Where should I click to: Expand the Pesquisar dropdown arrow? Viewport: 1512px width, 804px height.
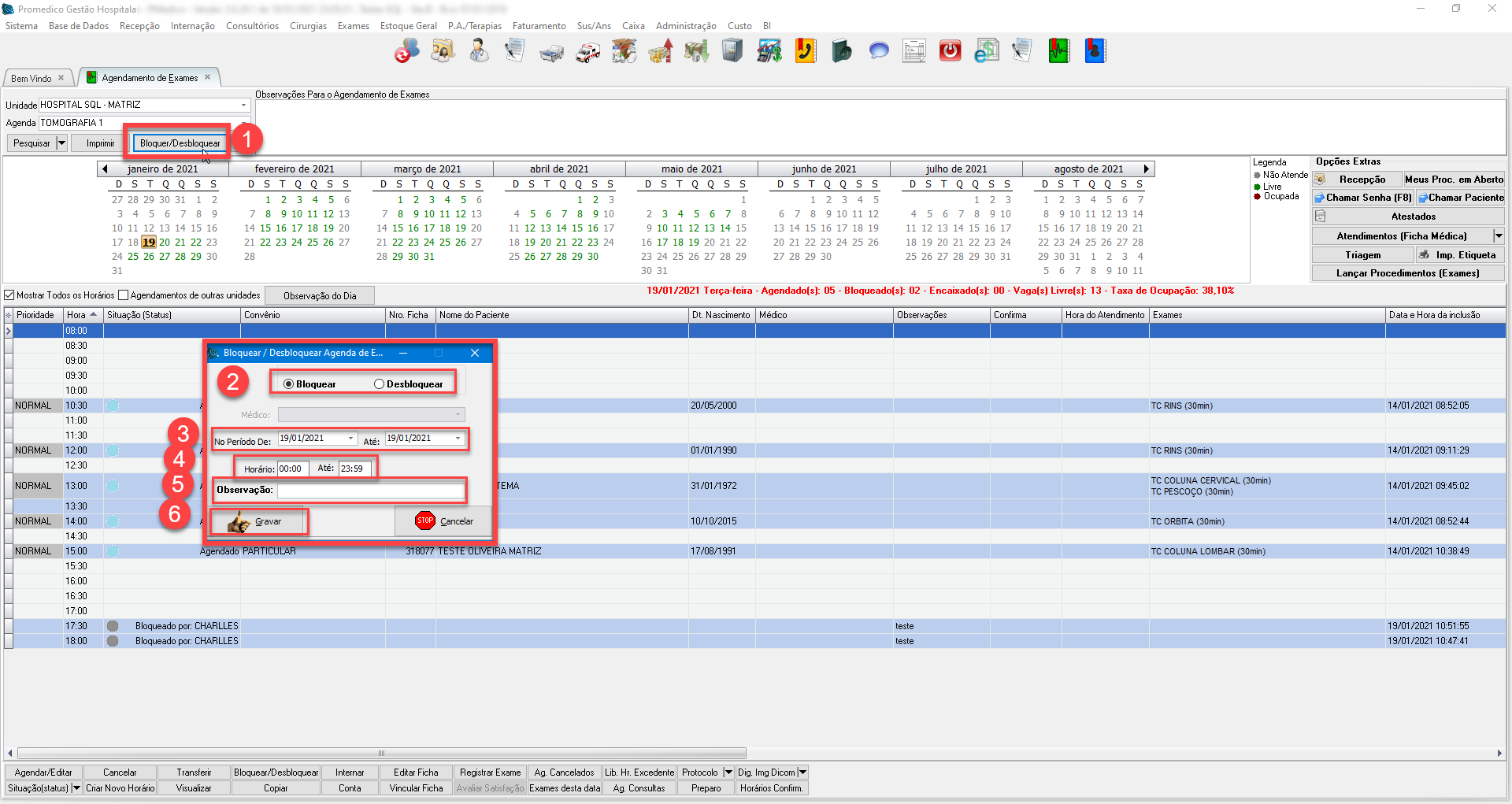[x=61, y=143]
